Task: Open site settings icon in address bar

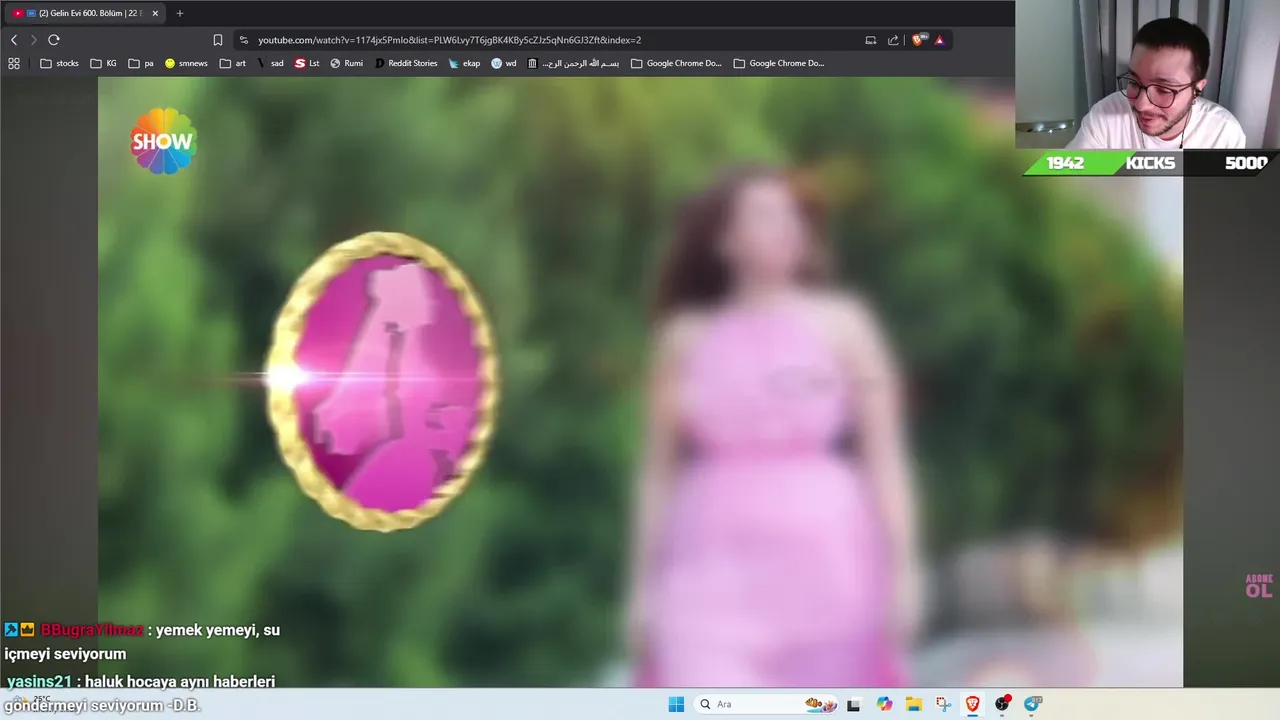Action: 244,40
